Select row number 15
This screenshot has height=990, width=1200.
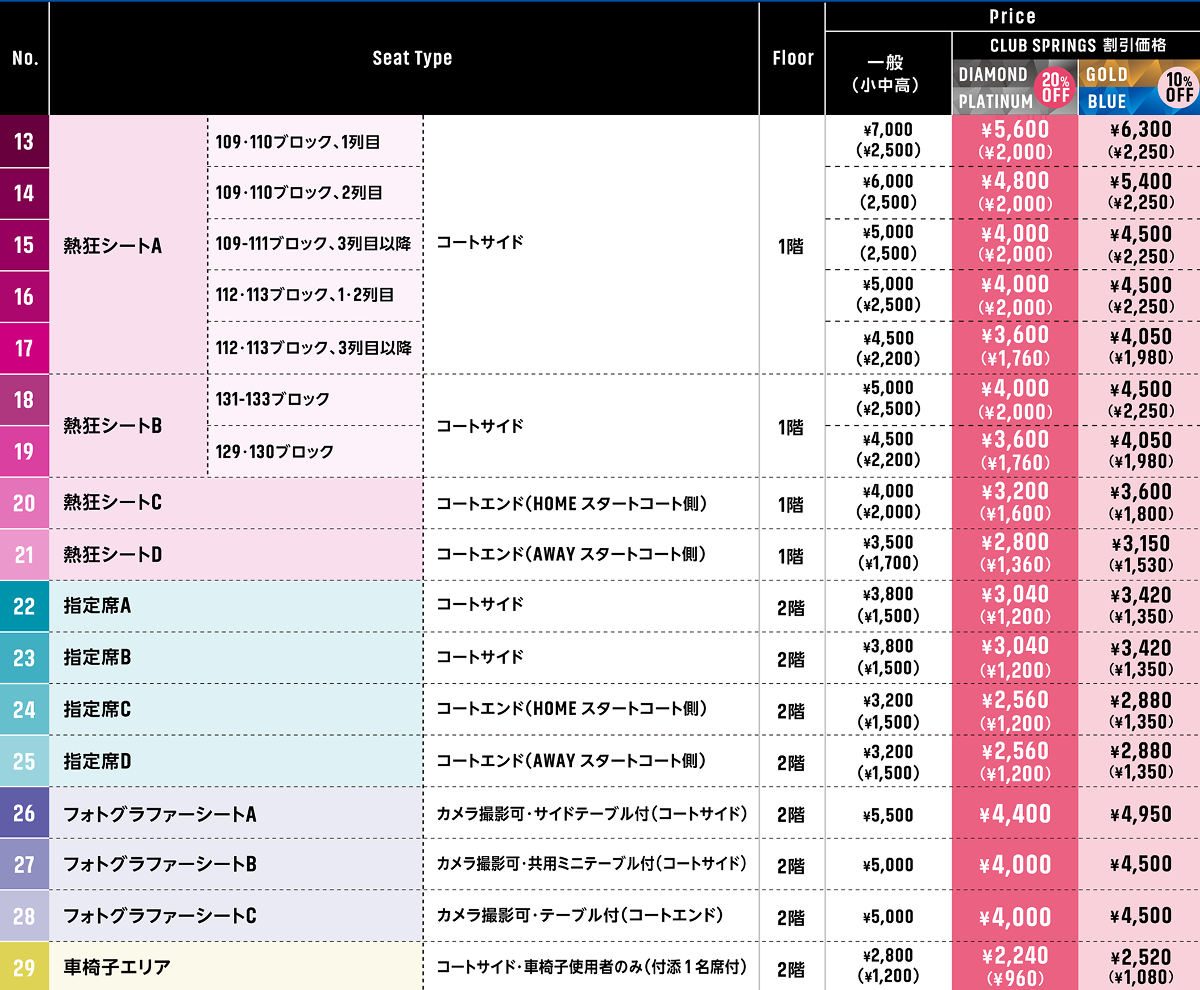click(24, 244)
